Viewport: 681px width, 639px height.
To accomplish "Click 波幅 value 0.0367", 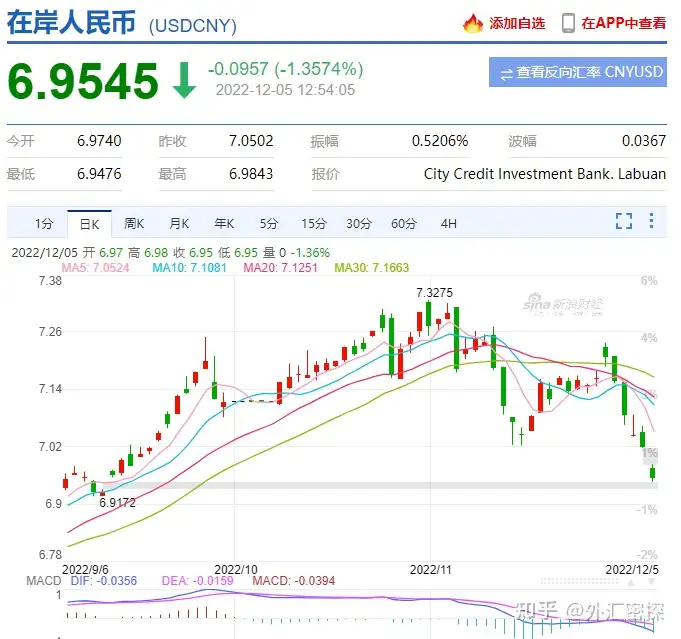I will pyautogui.click(x=644, y=141).
